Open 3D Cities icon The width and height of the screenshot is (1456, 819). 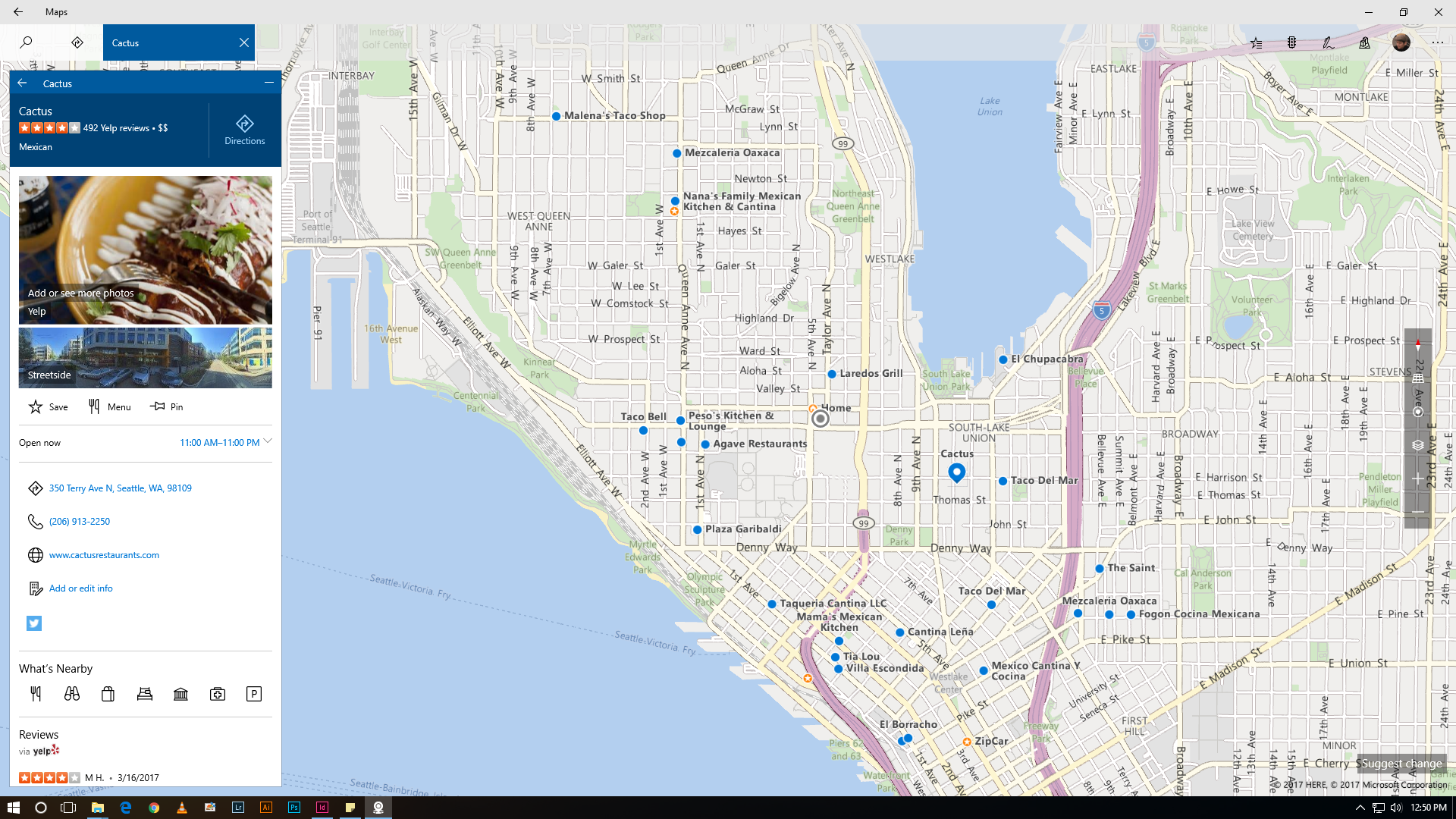point(1365,43)
